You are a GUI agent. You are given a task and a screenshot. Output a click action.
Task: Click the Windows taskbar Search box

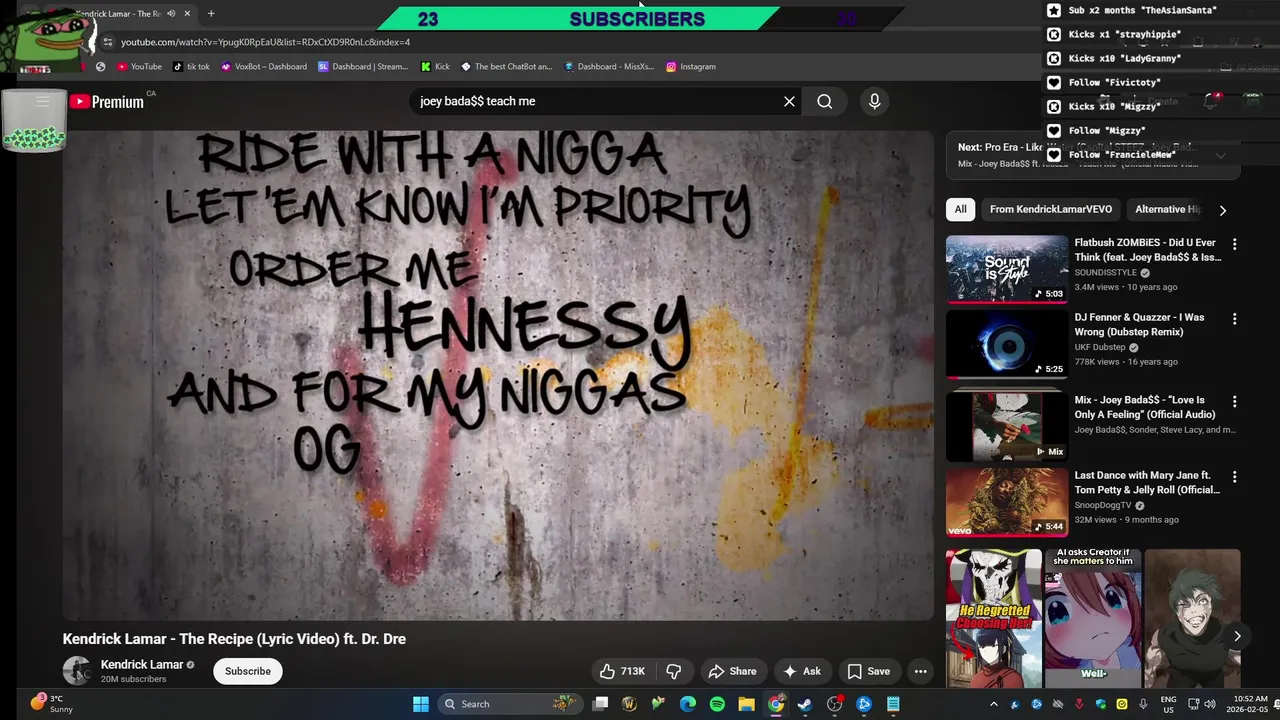click(509, 704)
